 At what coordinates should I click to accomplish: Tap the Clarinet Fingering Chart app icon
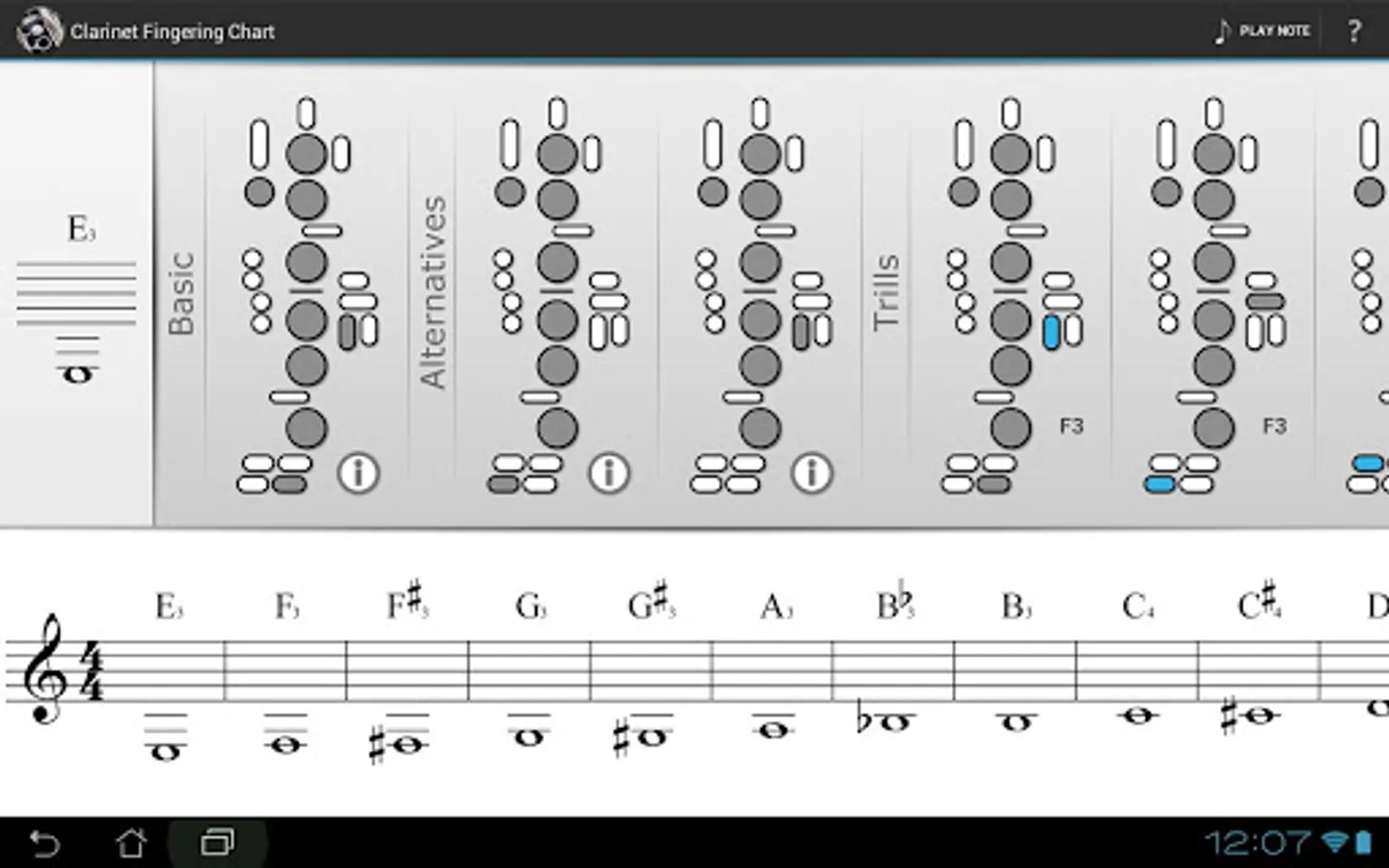39,29
